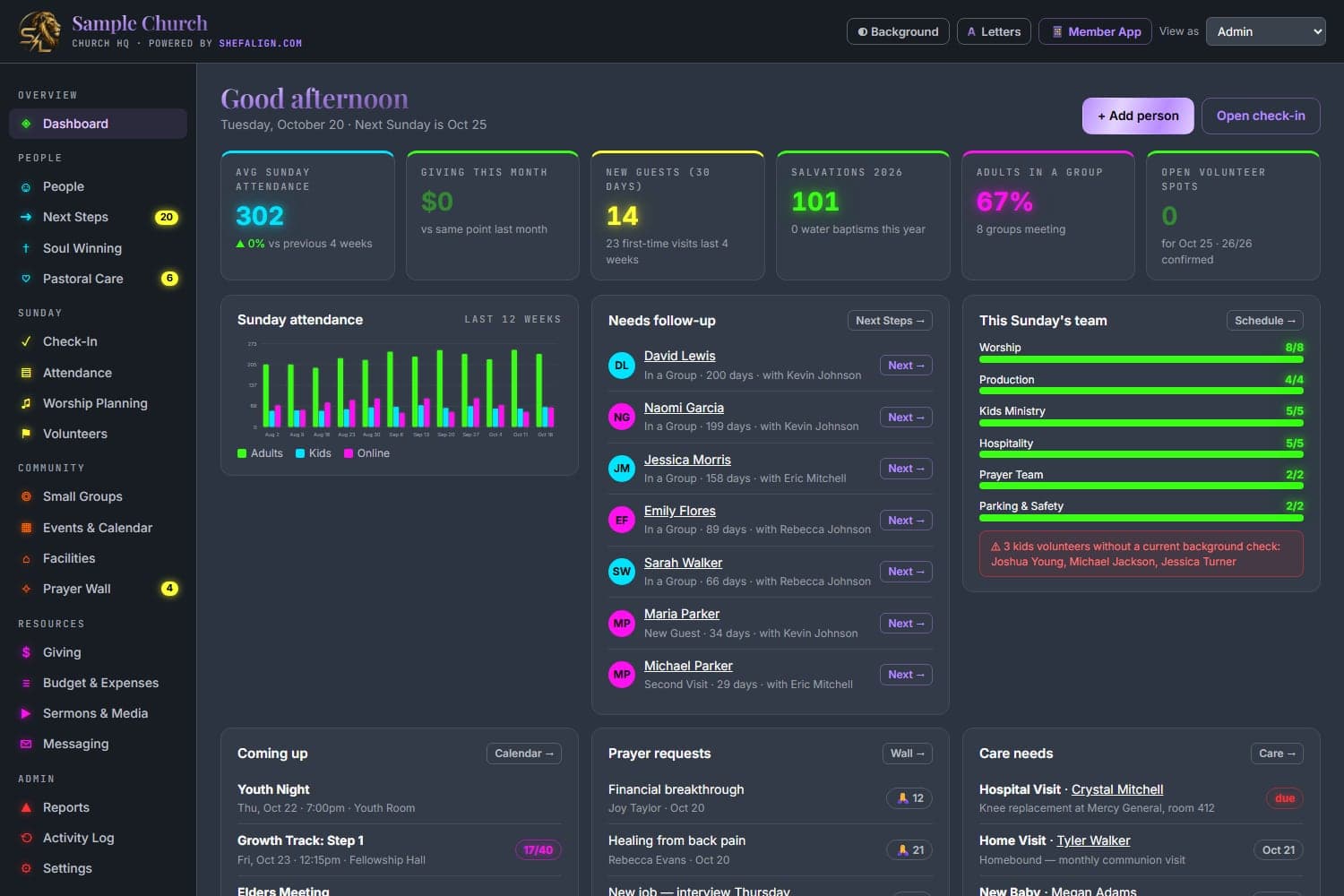Screen dimensions: 1344x896
Task: Click the Next Steps arrow icon
Action: (26, 217)
